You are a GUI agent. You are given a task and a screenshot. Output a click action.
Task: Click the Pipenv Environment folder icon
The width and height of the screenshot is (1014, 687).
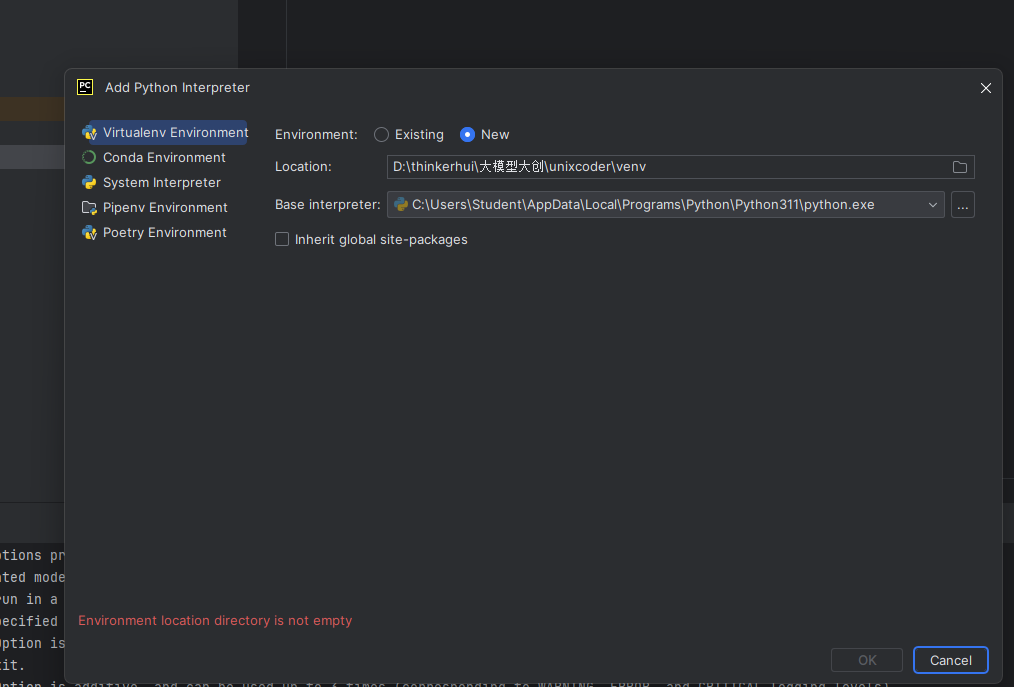coord(89,208)
